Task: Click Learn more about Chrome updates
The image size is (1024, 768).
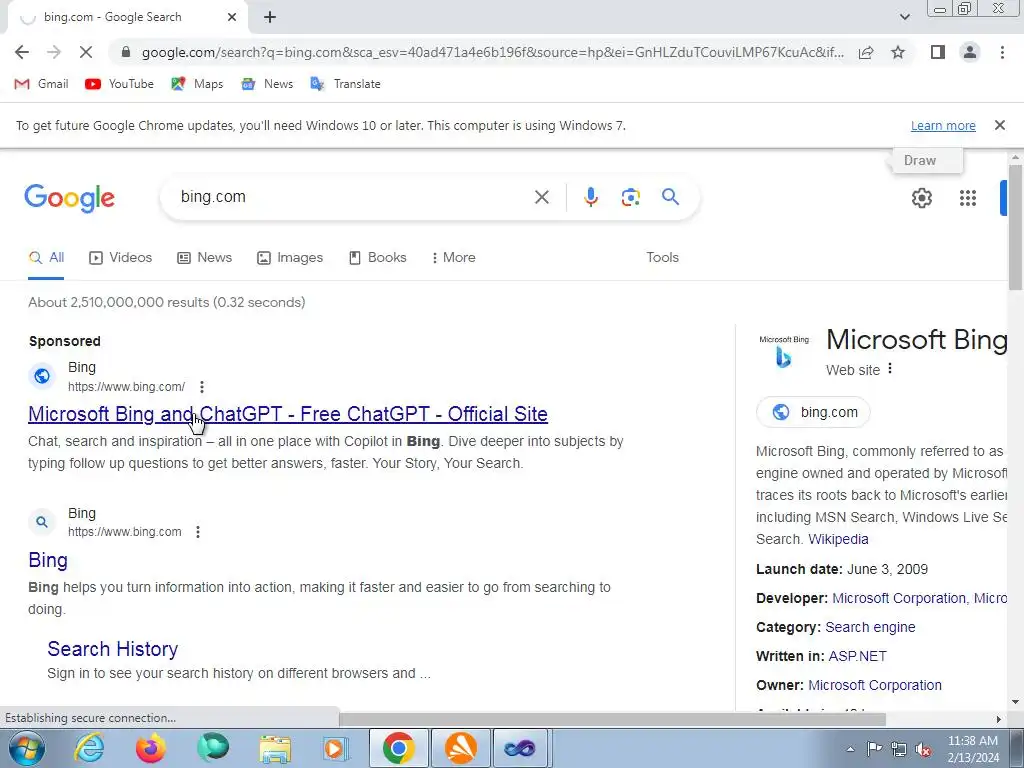Action: click(x=943, y=125)
